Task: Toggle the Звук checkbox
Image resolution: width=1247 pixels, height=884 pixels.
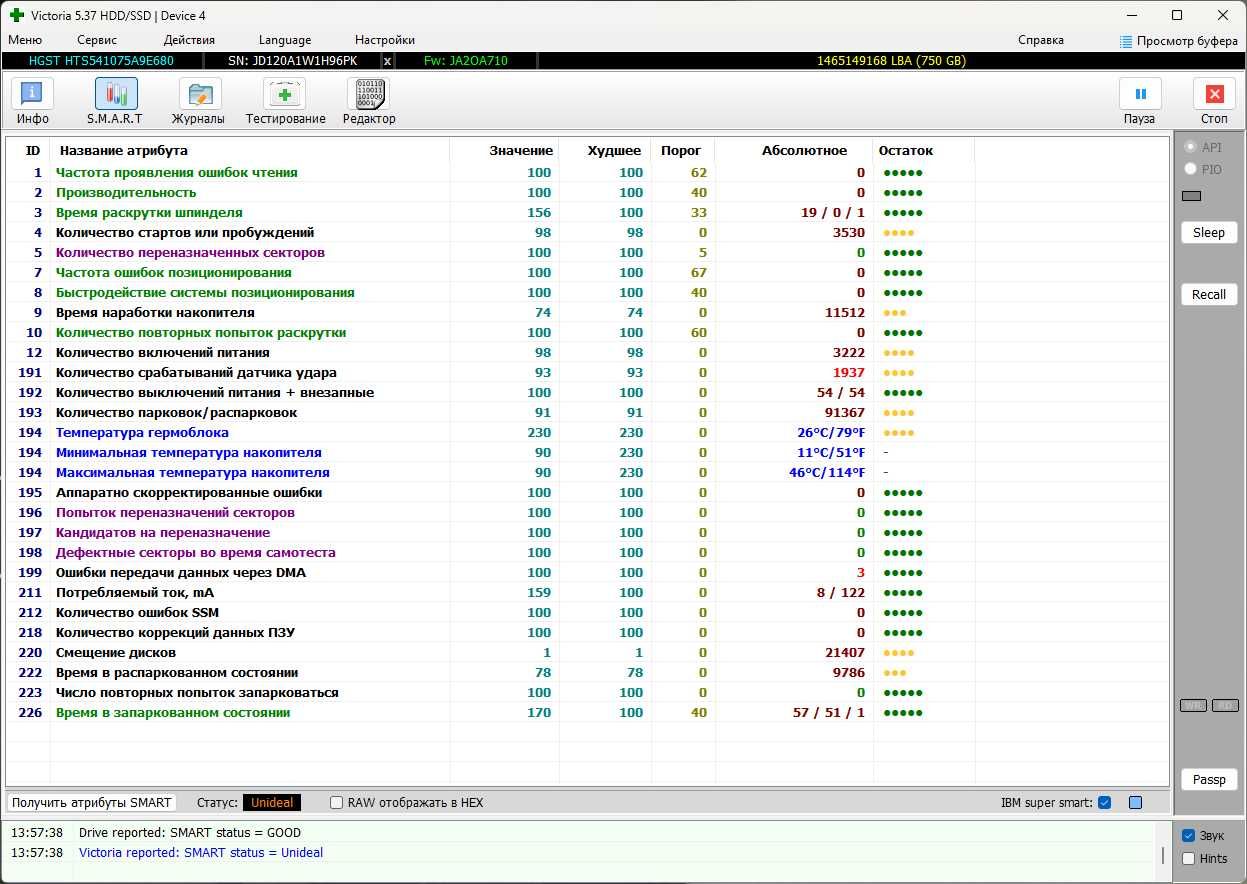Action: click(x=1188, y=836)
